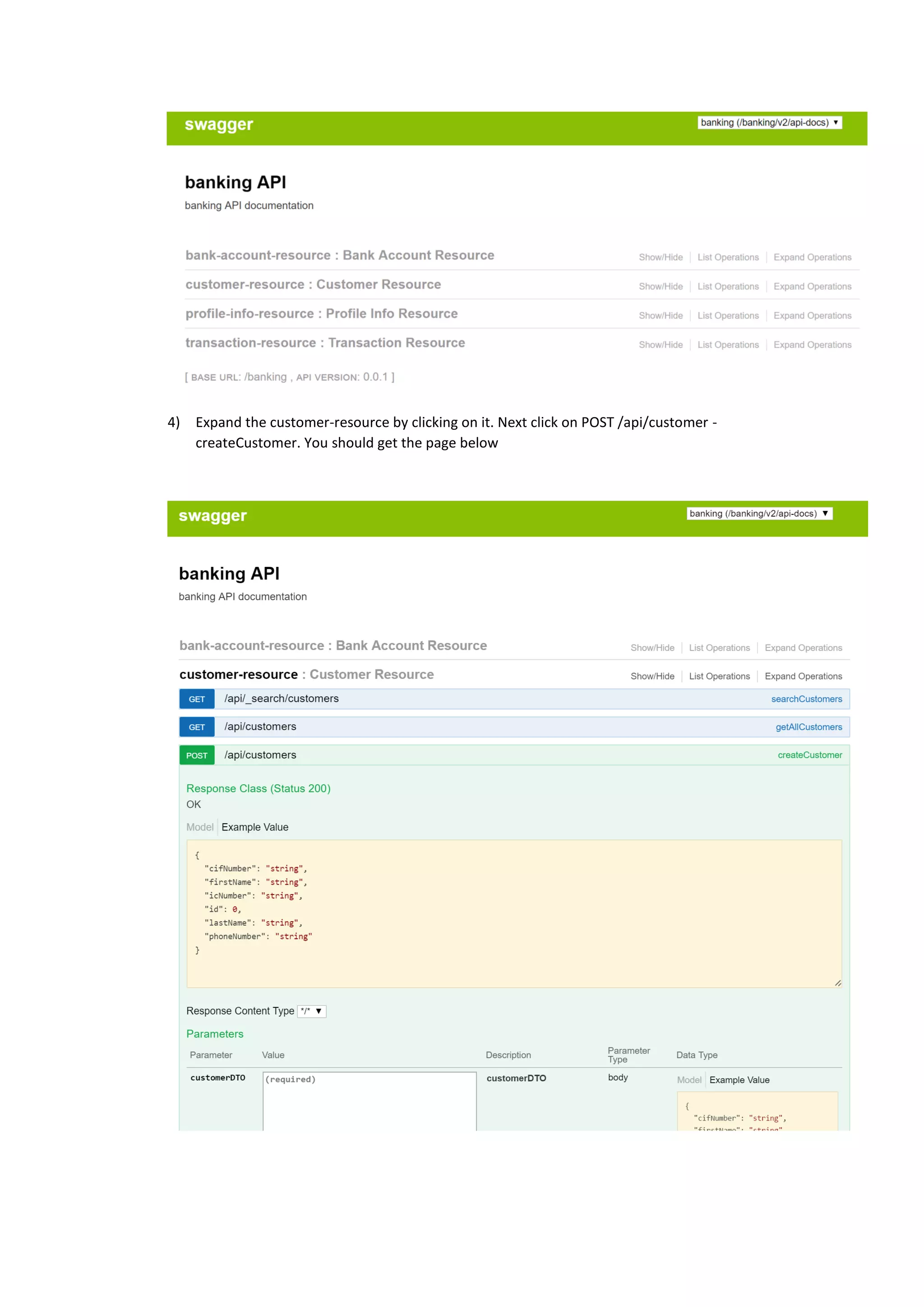
Task: Open the top swagger banking api-docs dropdown
Action: click(769, 122)
